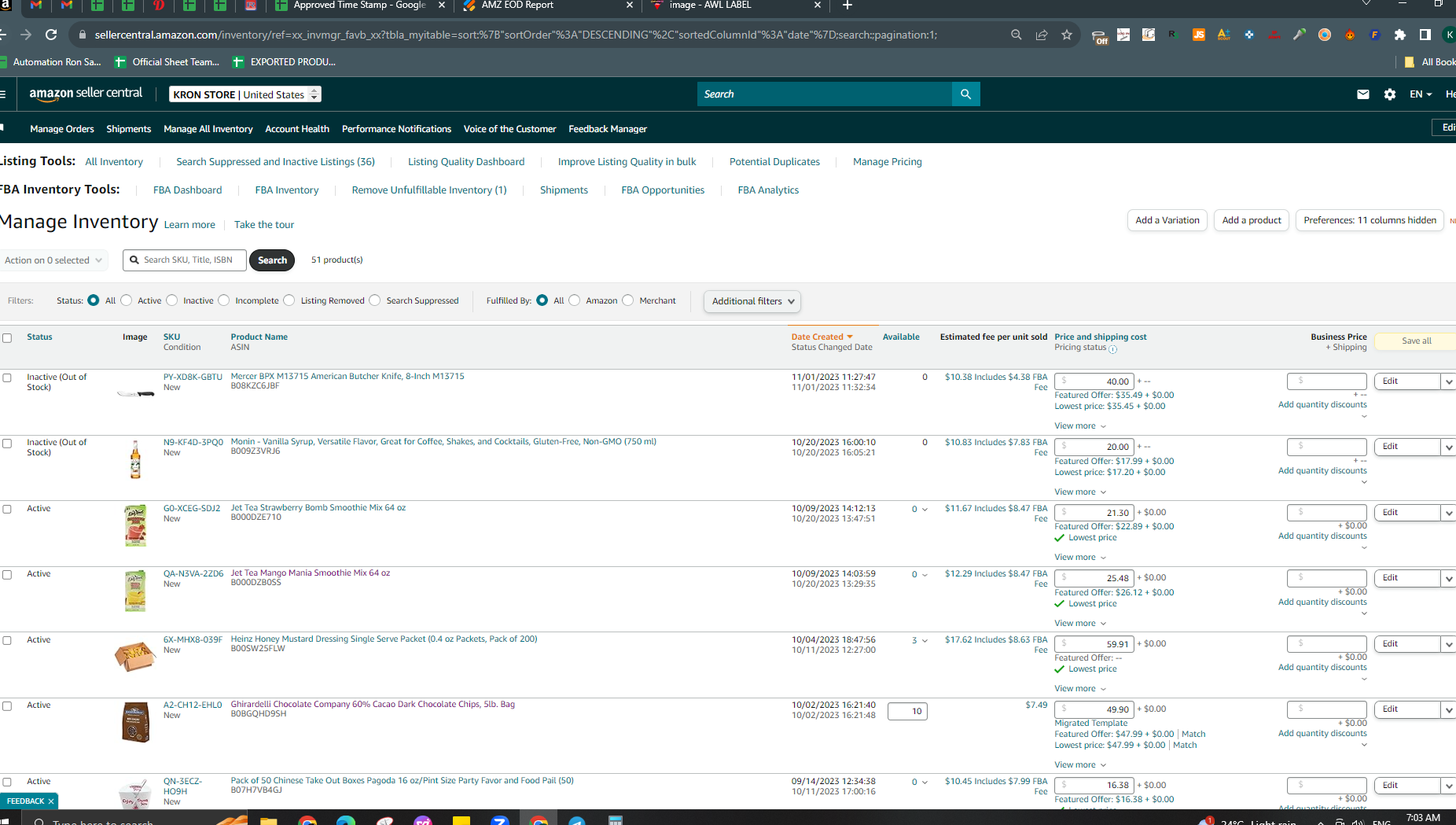Click the Mercer butcher knife product thumbnail
The width and height of the screenshot is (1456, 825).
(135, 393)
